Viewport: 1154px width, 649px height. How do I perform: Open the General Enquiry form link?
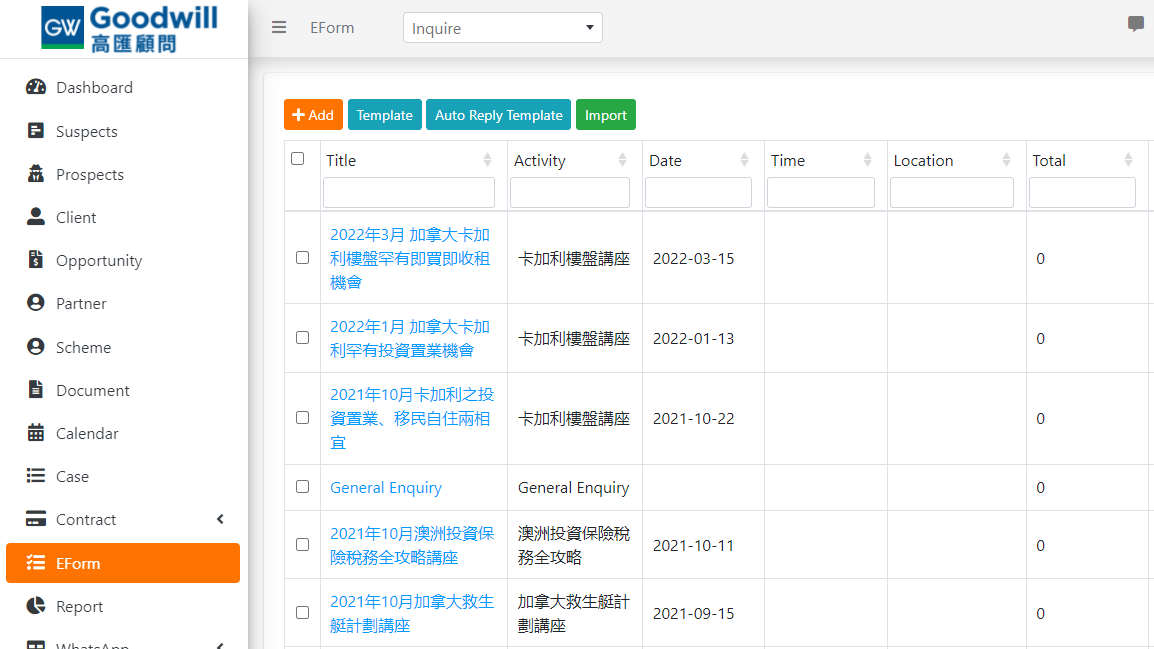click(x=386, y=487)
